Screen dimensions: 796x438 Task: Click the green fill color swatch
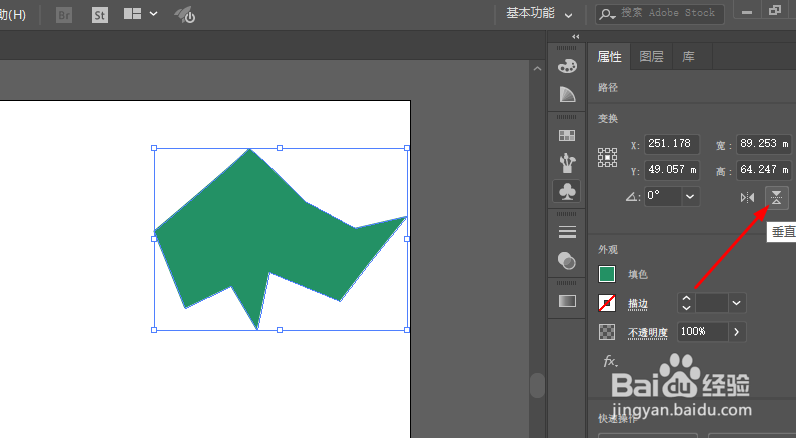click(x=607, y=274)
